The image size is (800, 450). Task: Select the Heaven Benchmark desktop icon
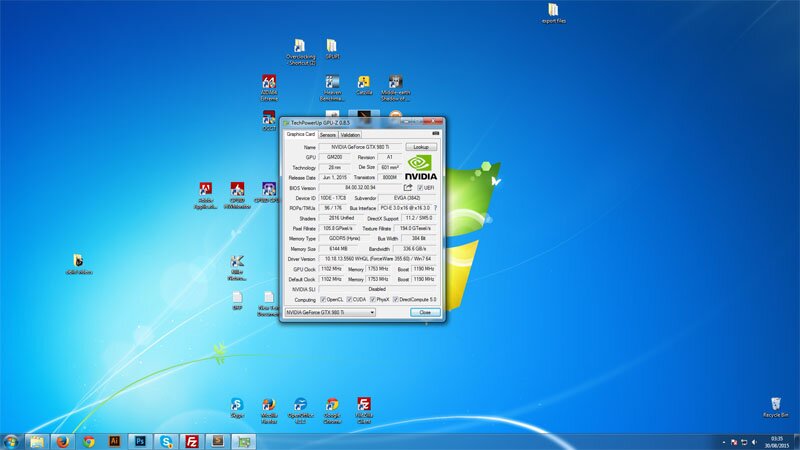click(332, 88)
